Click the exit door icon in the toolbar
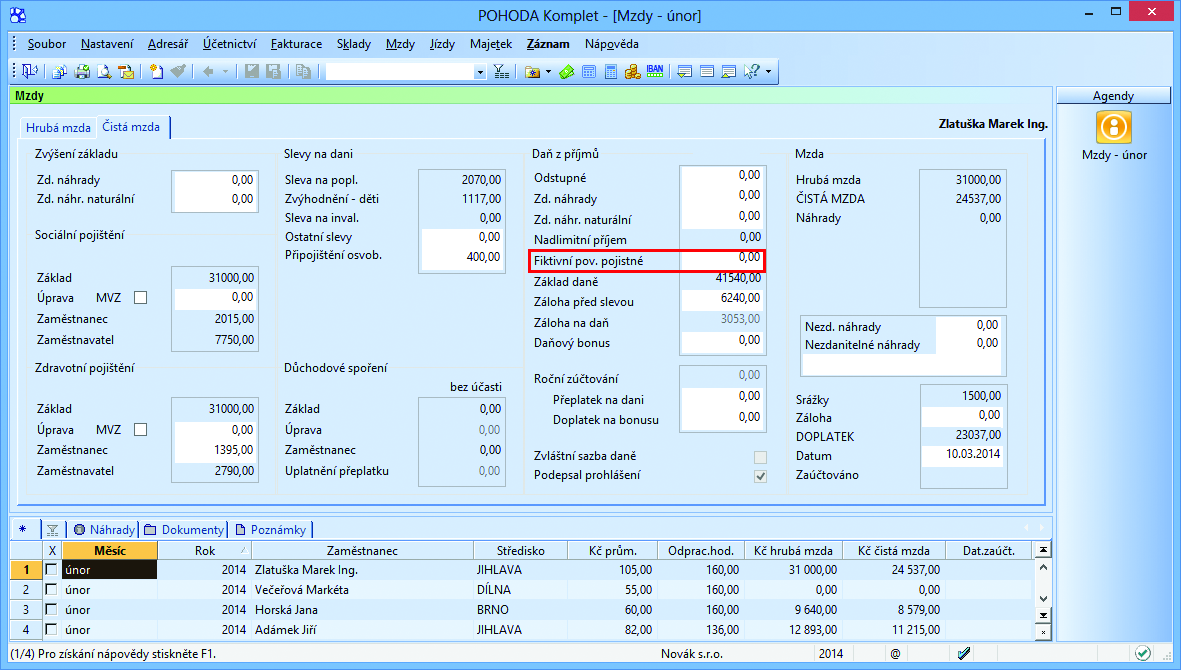 pyautogui.click(x=29, y=72)
